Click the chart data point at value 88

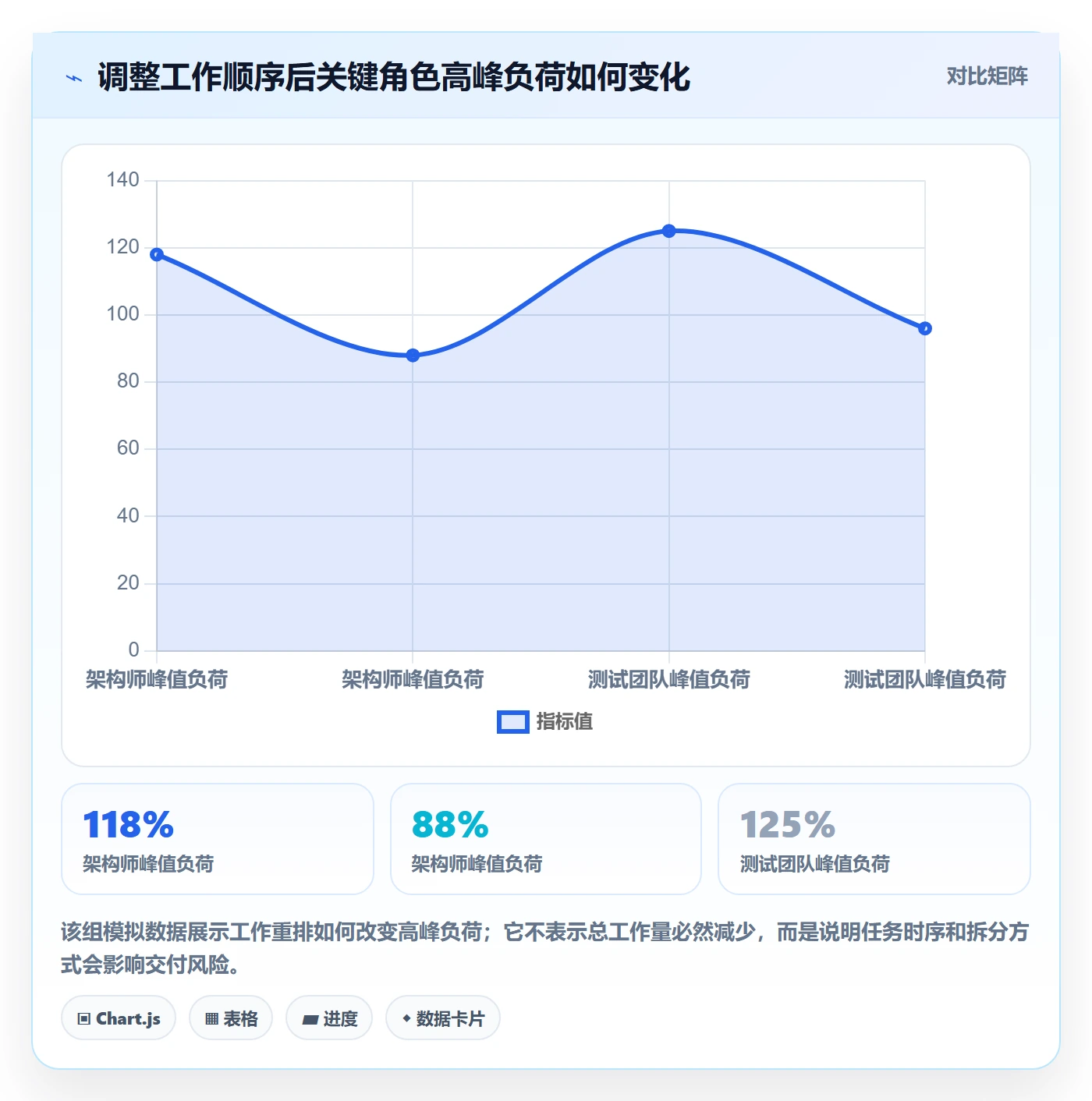413,356
